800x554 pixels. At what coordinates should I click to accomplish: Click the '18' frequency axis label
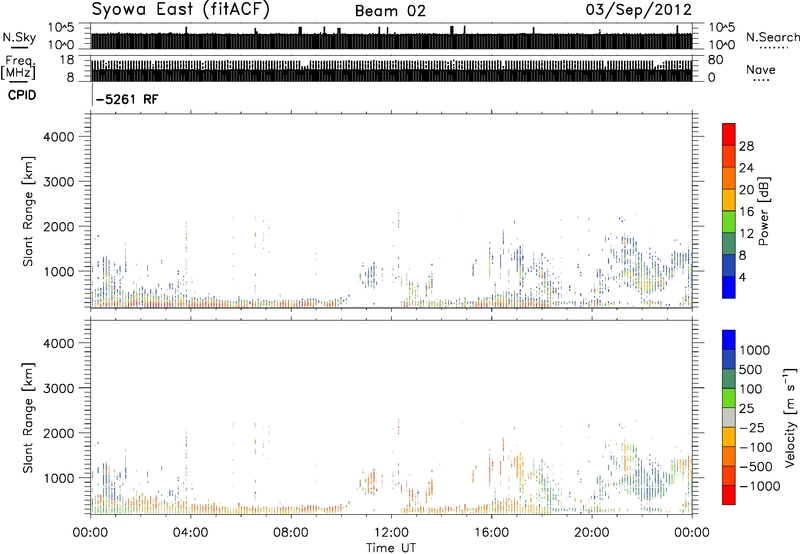[x=66, y=60]
